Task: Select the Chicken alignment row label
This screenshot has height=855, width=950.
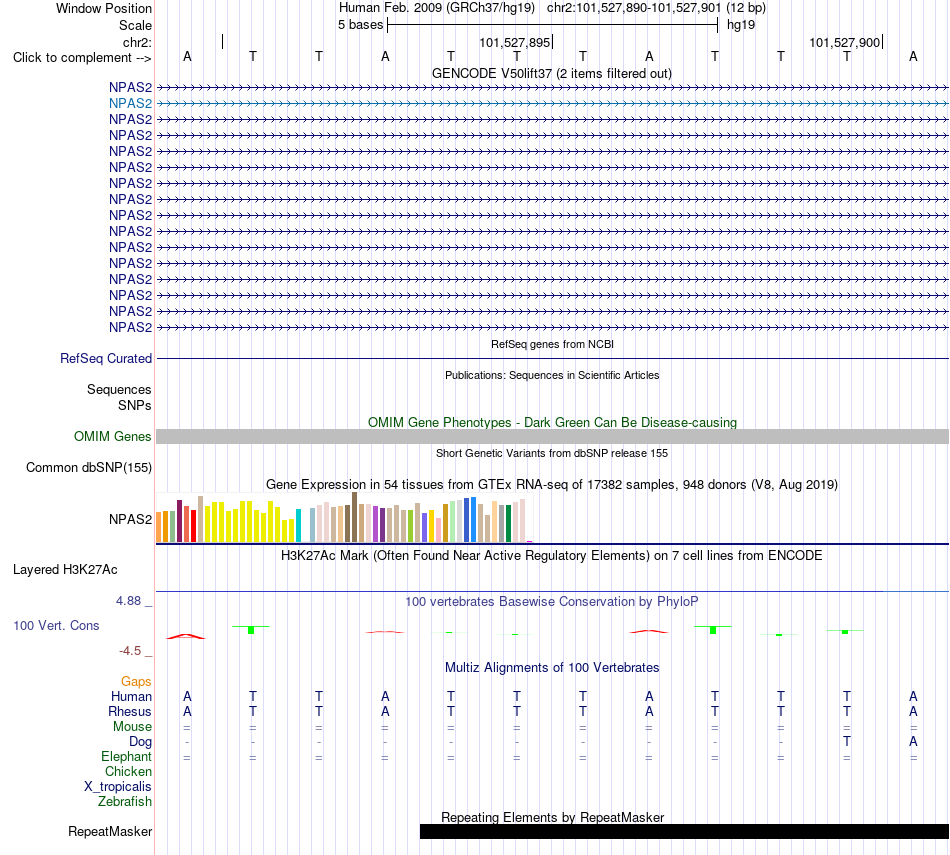Action: 128,771
